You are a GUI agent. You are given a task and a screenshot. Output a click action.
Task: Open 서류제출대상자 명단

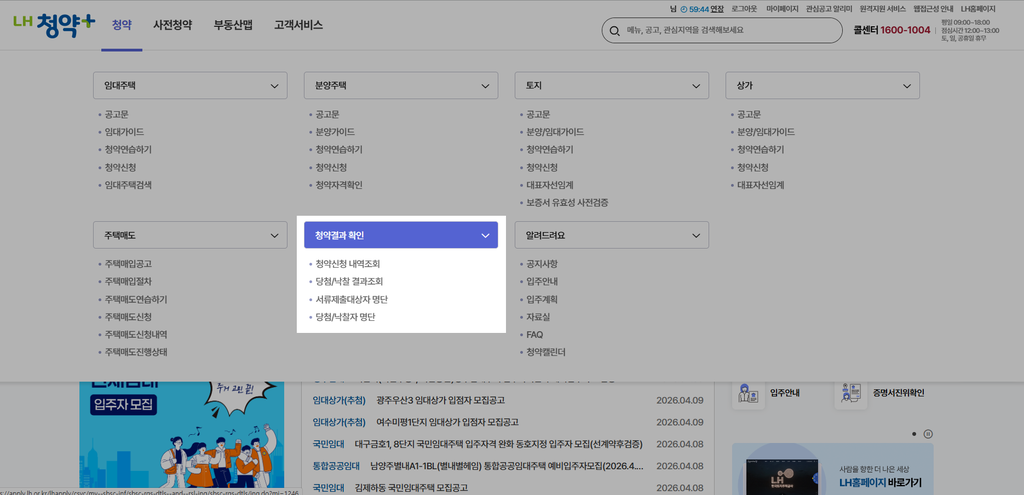[x=352, y=300]
